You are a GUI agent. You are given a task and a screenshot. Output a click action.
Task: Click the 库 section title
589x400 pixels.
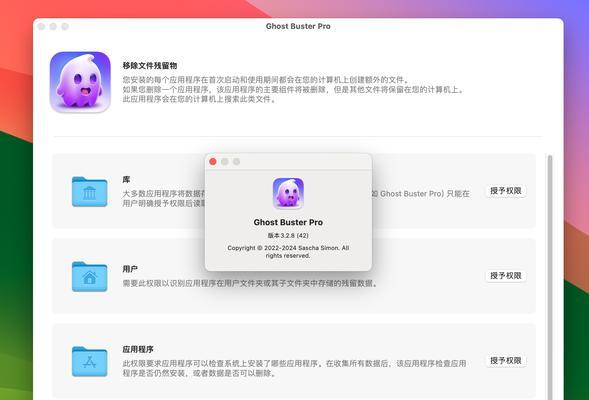coord(126,180)
